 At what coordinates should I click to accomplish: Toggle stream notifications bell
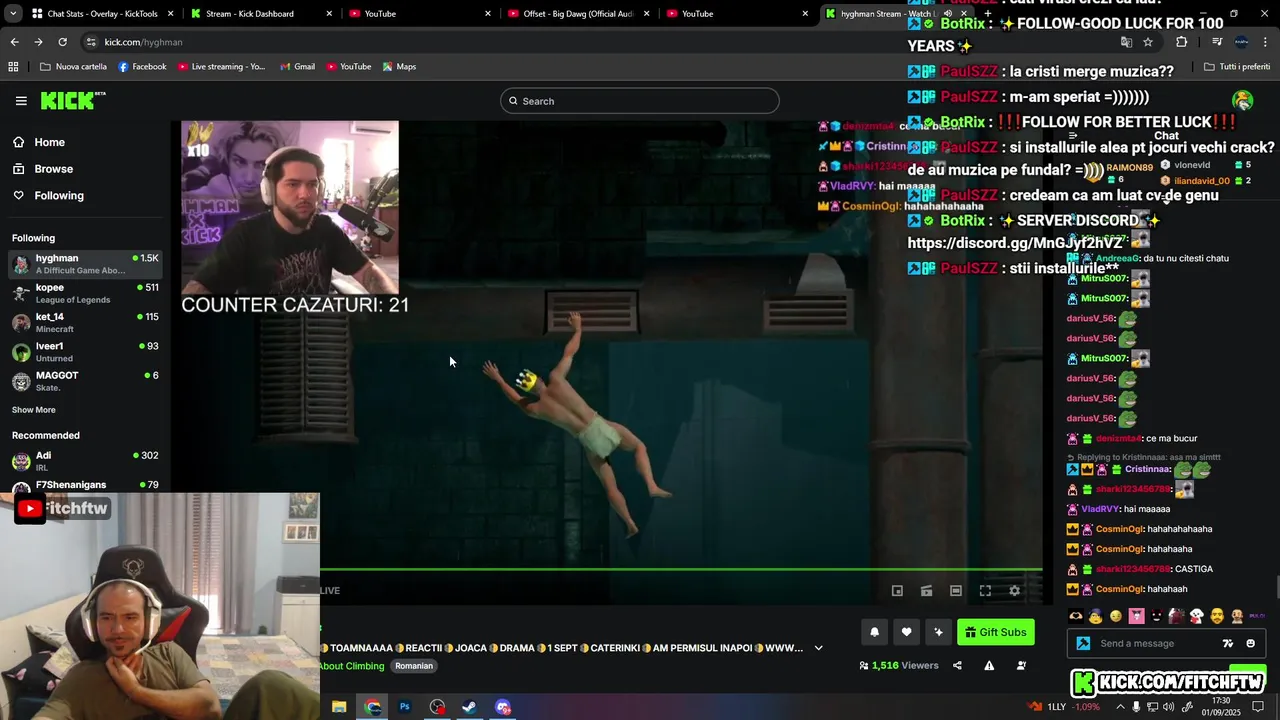tap(875, 632)
